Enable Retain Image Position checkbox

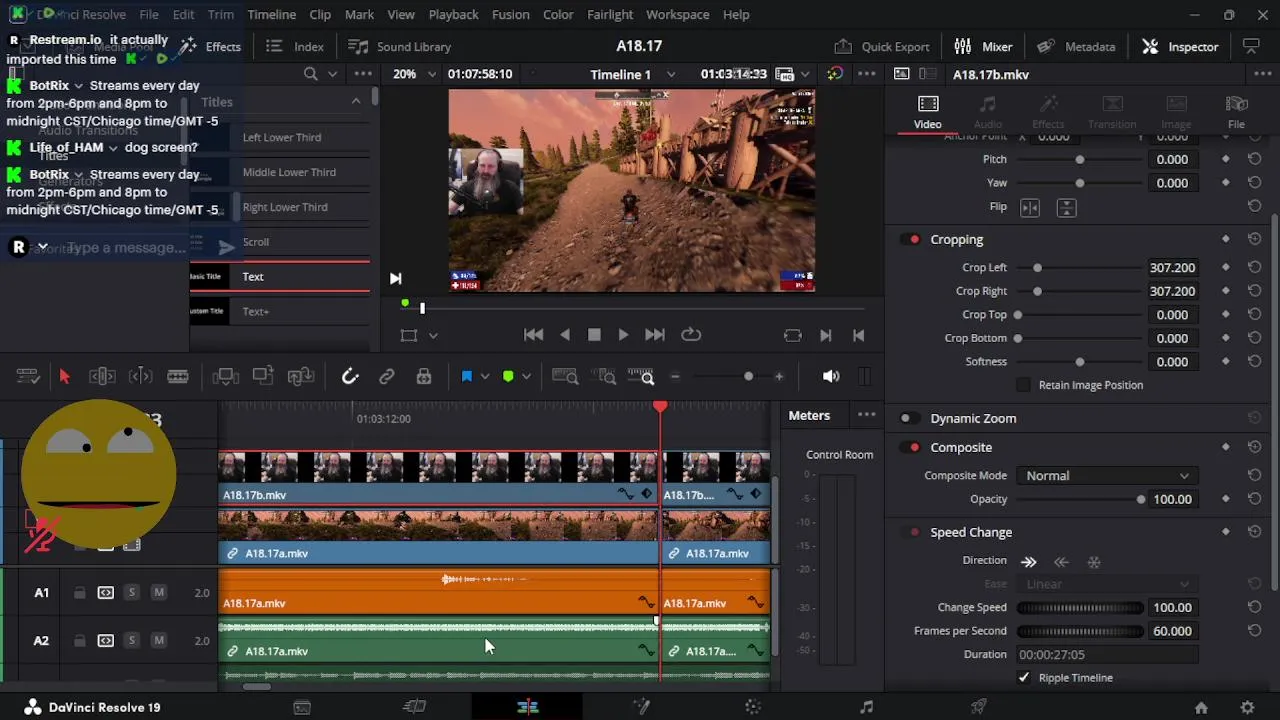point(1023,385)
